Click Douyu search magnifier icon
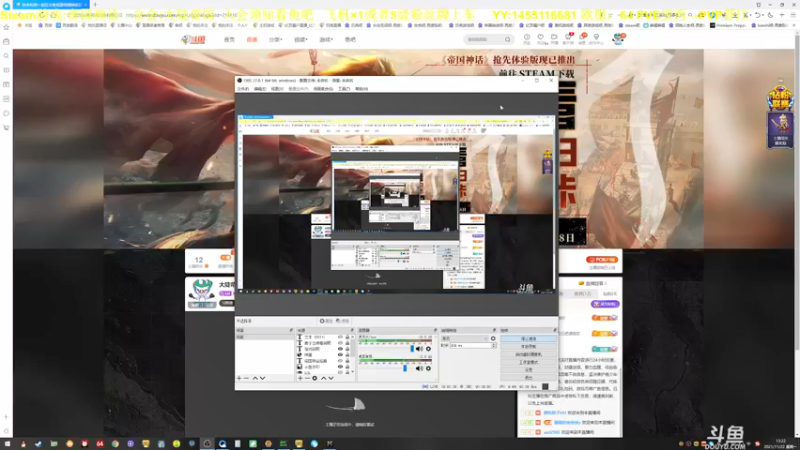Screen dimensions: 800x450 pyautogui.click(x=507, y=39)
